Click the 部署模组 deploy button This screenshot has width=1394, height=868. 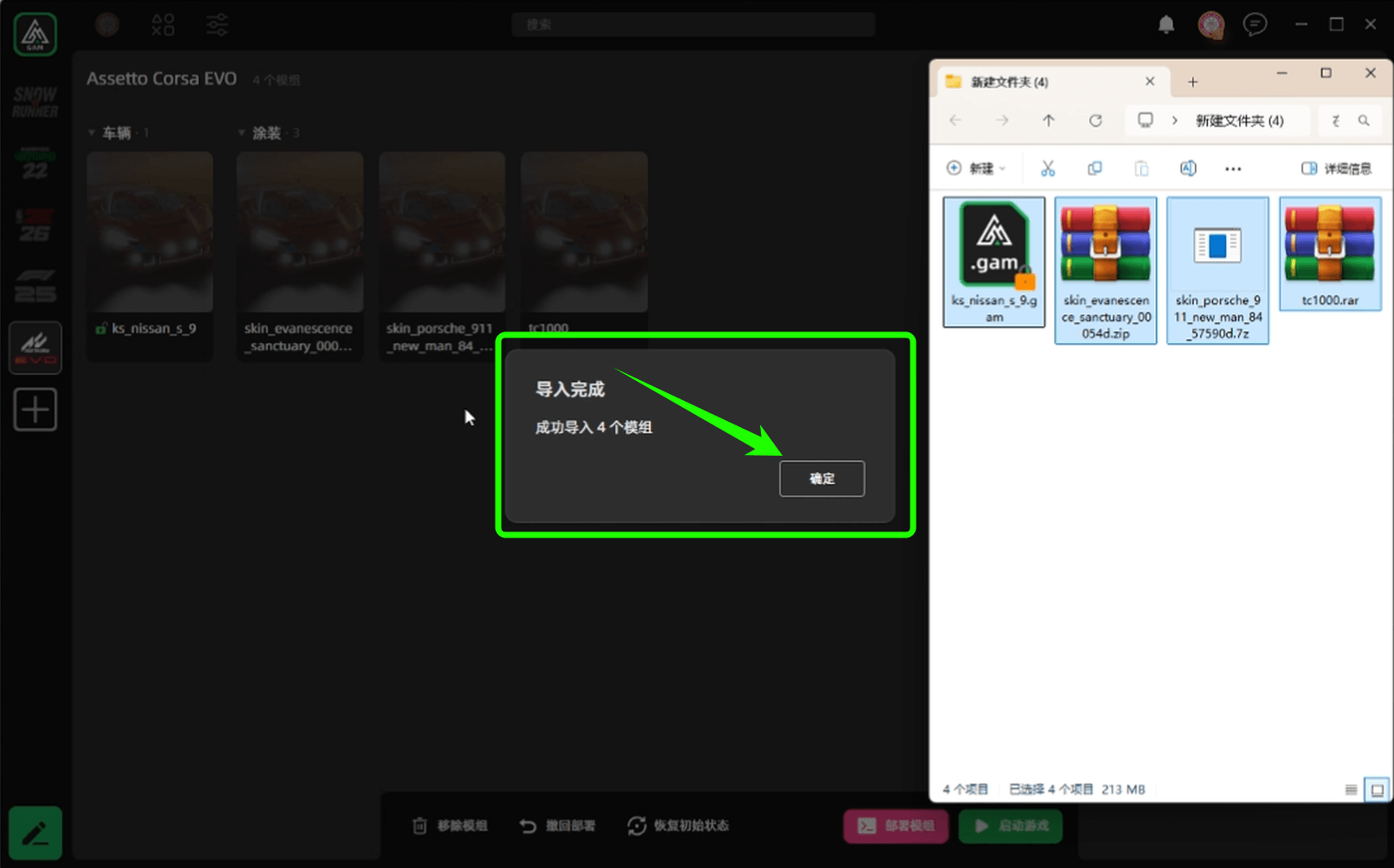[897, 825]
